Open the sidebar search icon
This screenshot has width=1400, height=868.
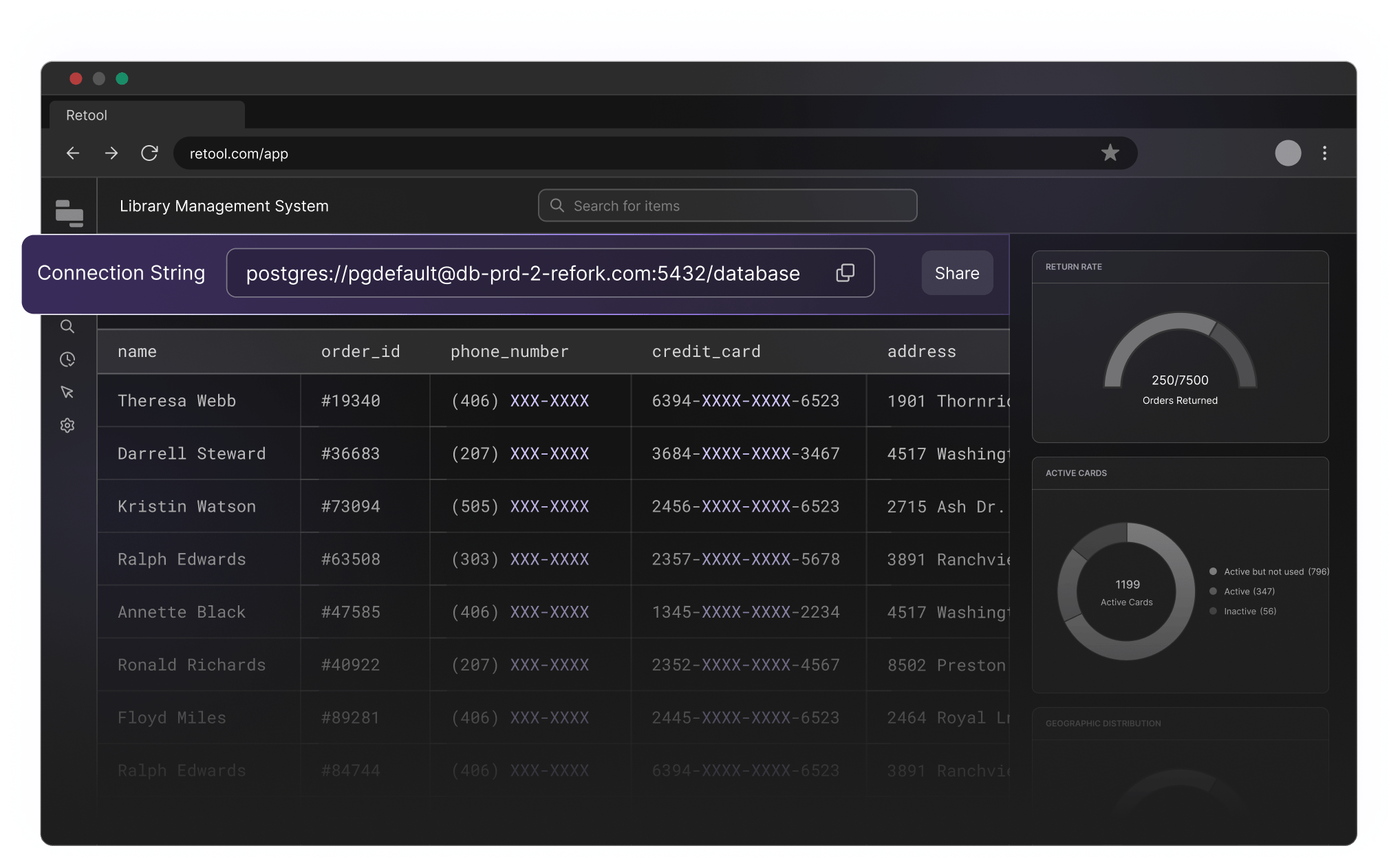[x=67, y=326]
